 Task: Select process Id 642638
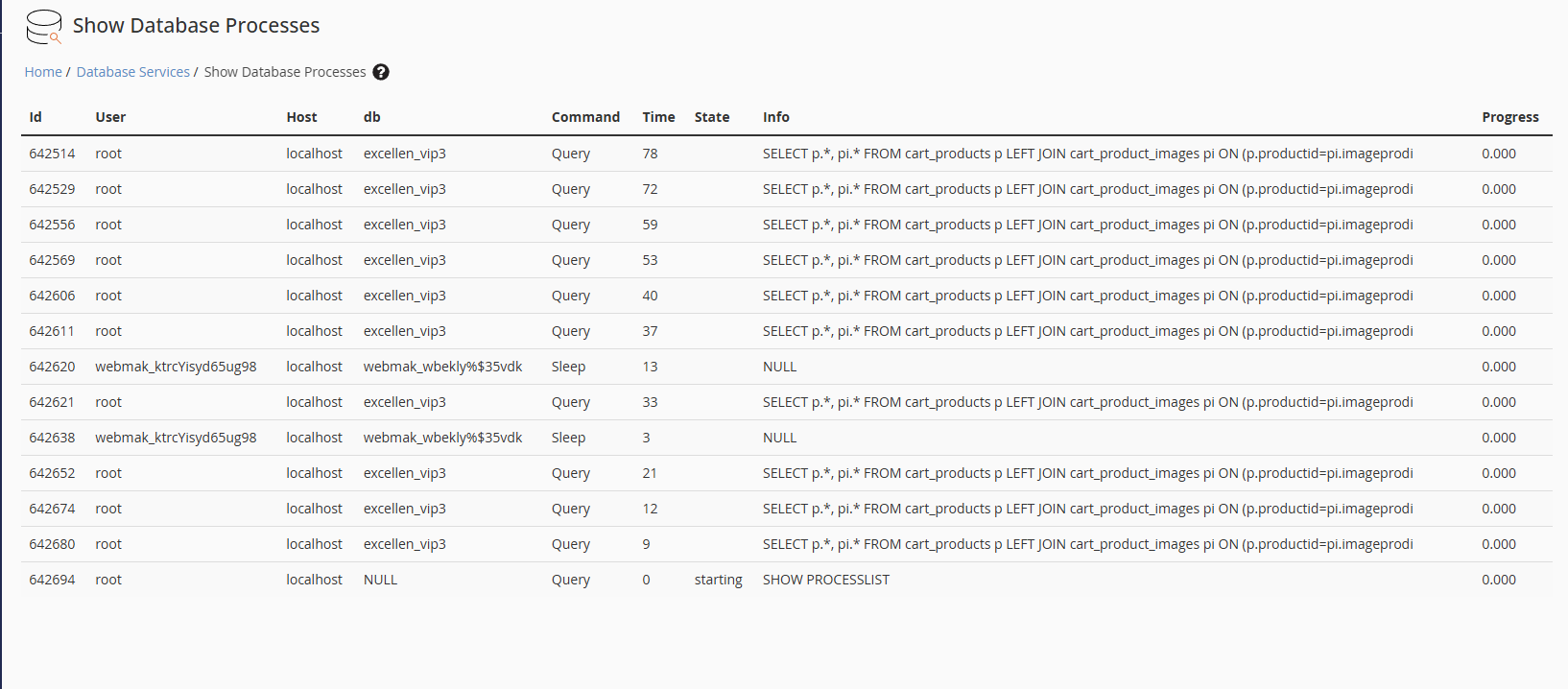tap(52, 438)
